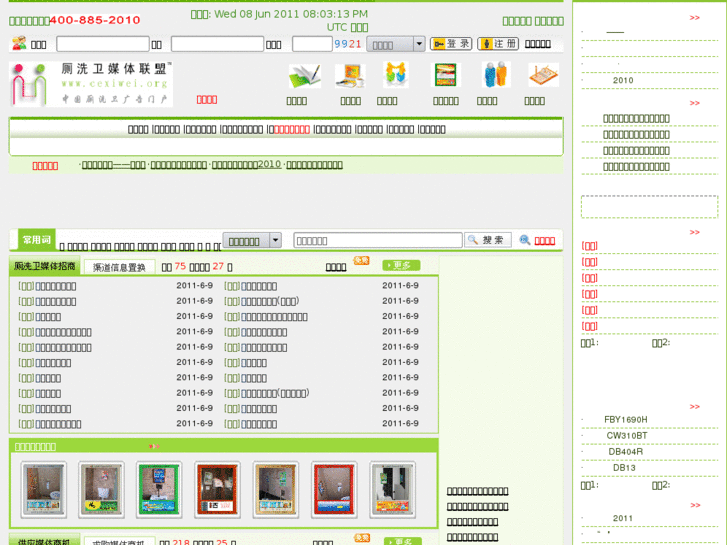Click the advanced search magnifier icon

pos(525,240)
